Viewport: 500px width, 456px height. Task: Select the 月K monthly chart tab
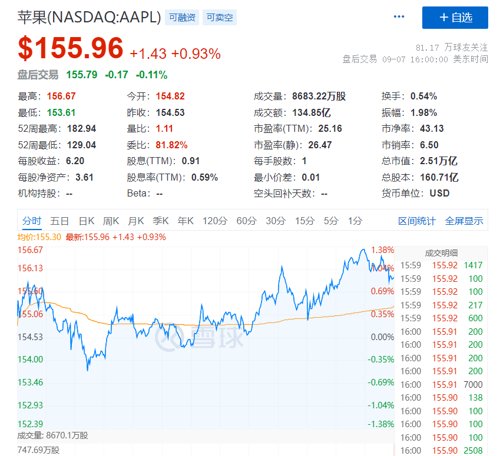point(136,221)
